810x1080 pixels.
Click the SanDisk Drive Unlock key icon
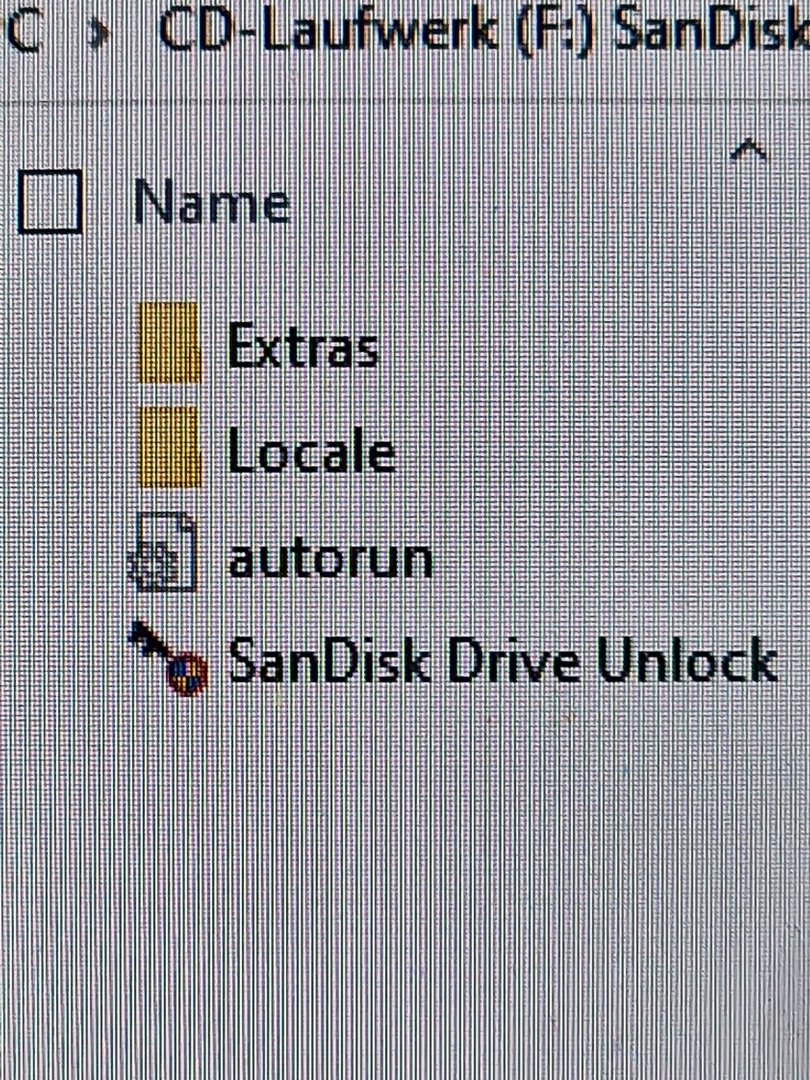(169, 658)
